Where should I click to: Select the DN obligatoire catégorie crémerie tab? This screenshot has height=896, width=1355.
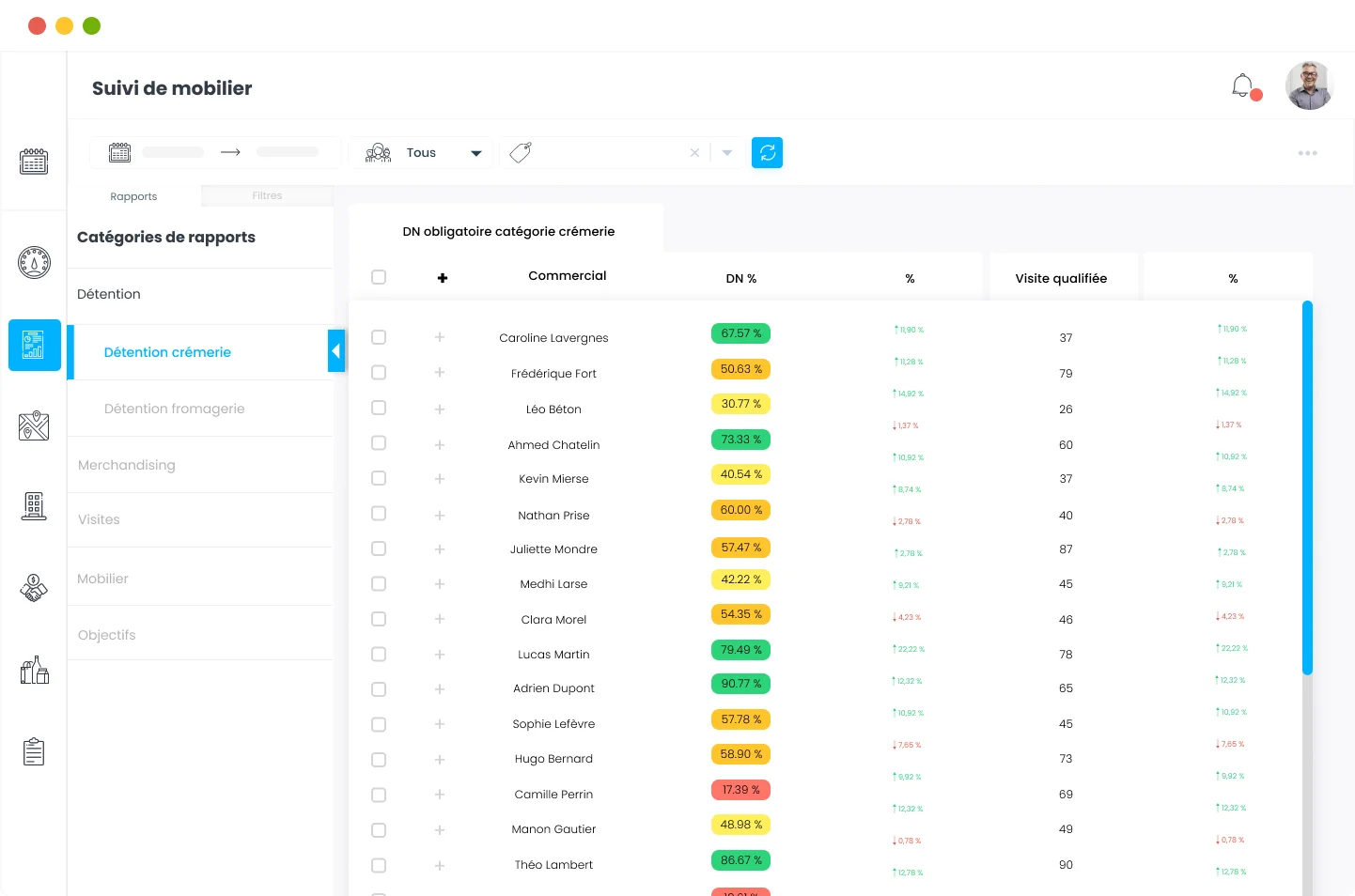click(508, 231)
